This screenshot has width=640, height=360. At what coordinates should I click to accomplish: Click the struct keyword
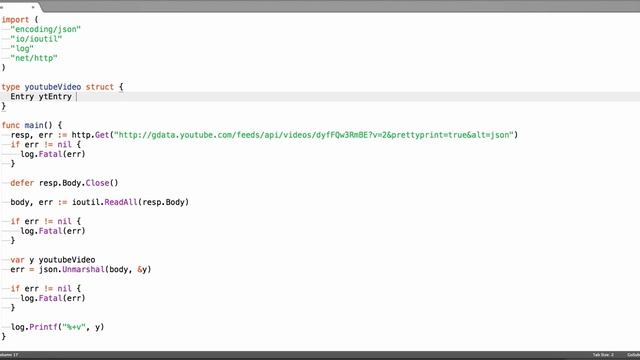coord(100,87)
